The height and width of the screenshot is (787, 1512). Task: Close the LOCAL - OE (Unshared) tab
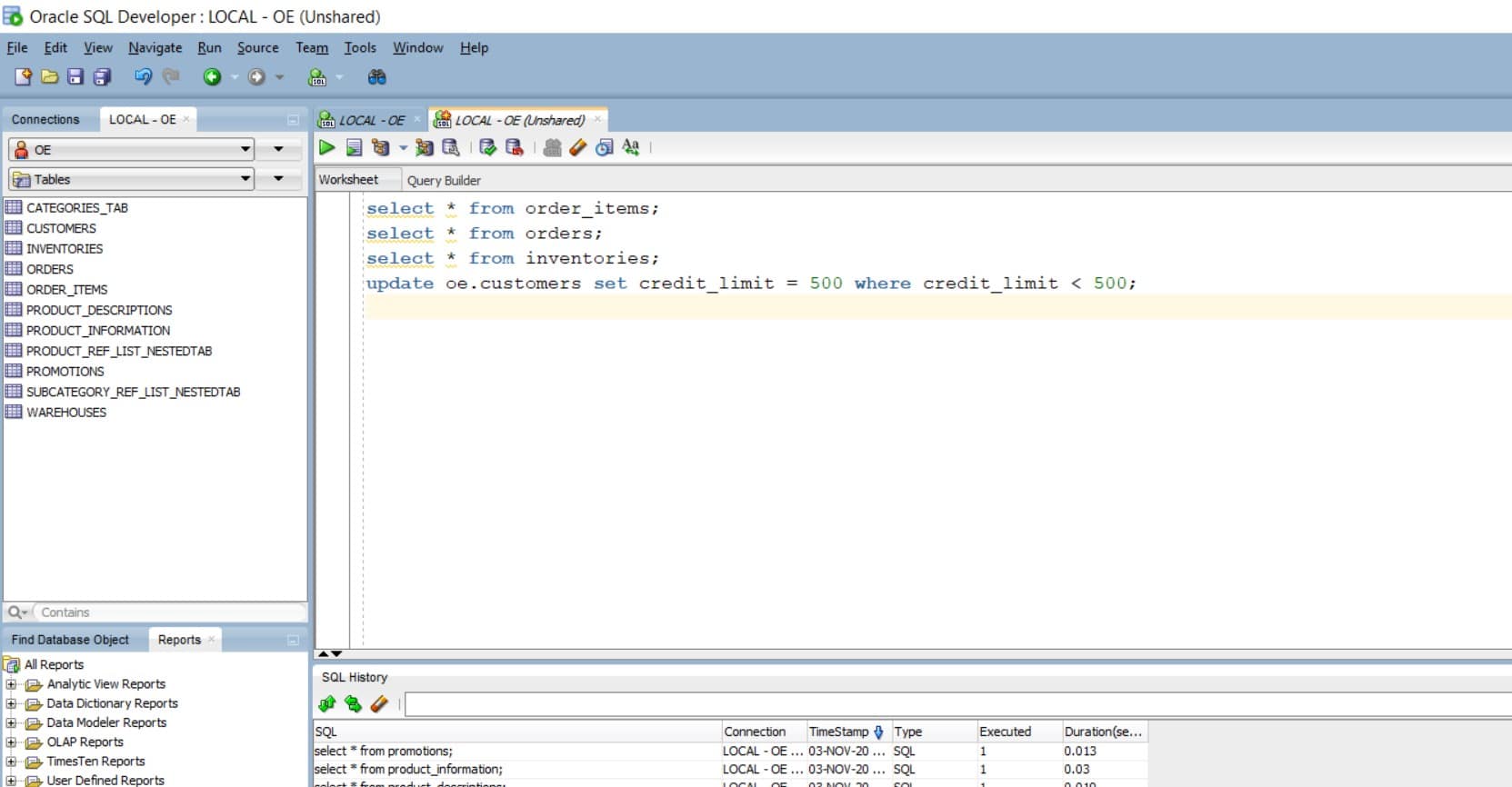pos(597,119)
